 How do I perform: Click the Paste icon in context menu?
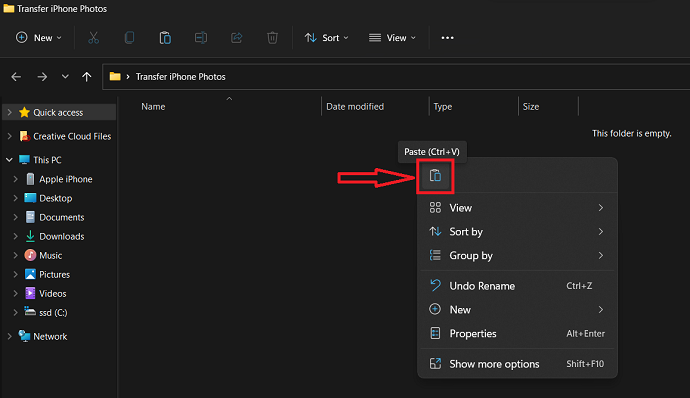tap(435, 176)
